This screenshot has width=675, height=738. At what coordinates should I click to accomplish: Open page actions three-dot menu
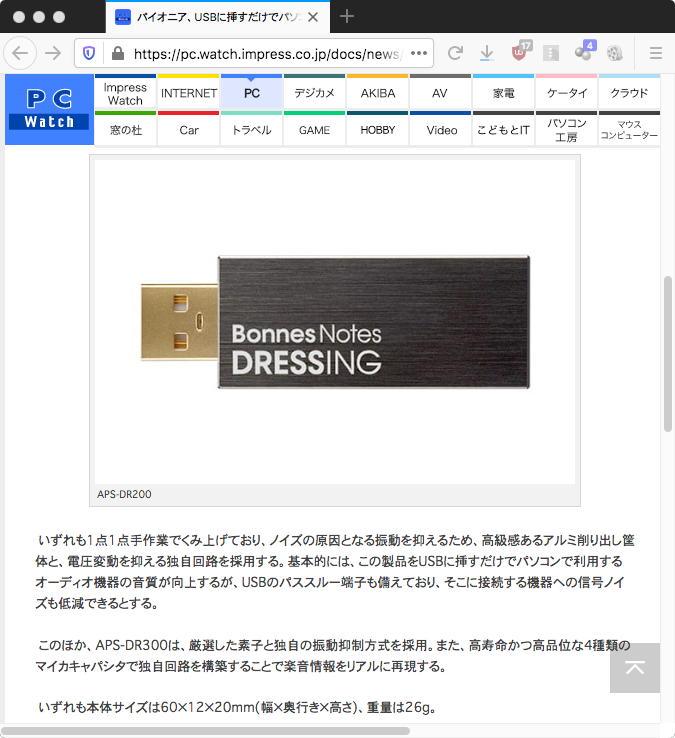coord(418,53)
